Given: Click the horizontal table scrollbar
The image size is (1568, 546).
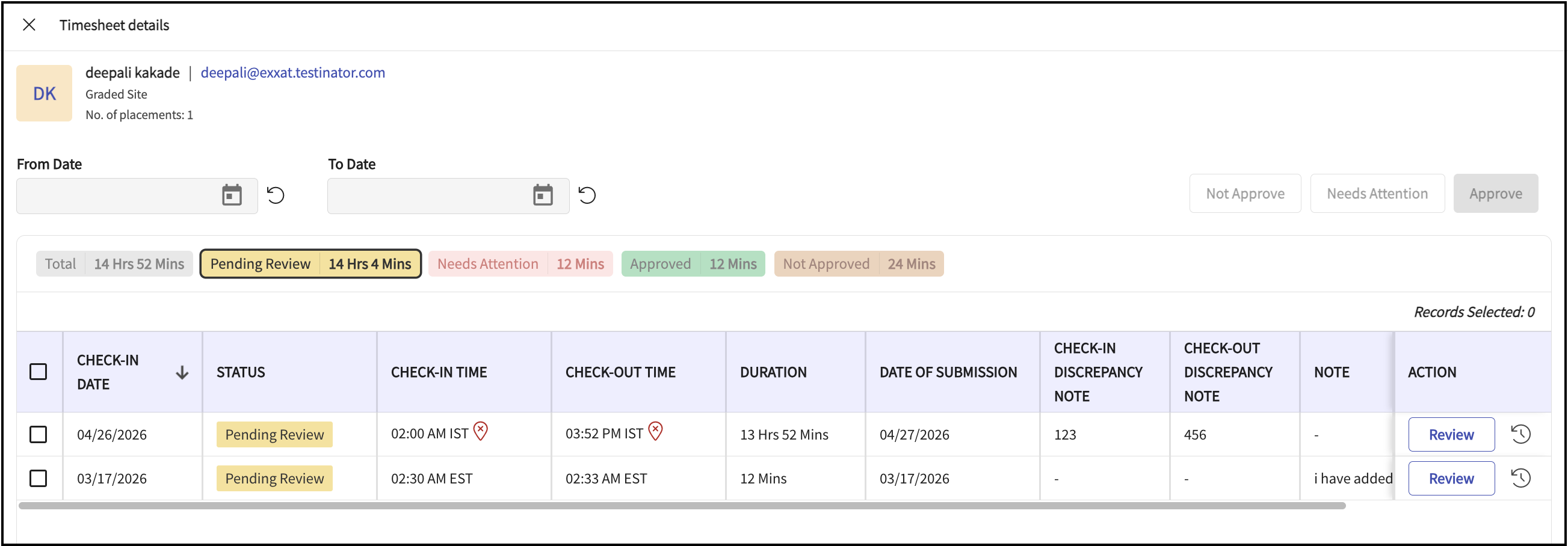Looking at the screenshot, I should point(682,505).
